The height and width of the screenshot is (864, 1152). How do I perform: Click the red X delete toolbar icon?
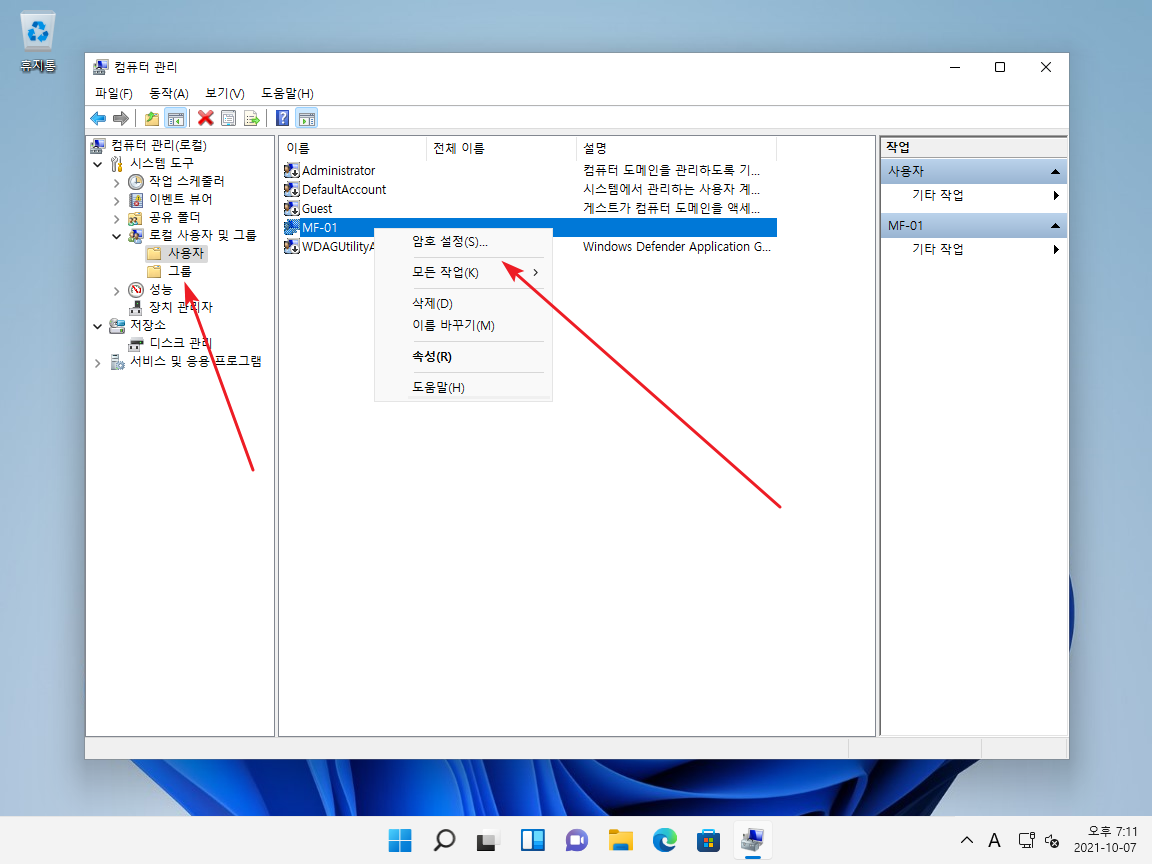pyautogui.click(x=206, y=118)
